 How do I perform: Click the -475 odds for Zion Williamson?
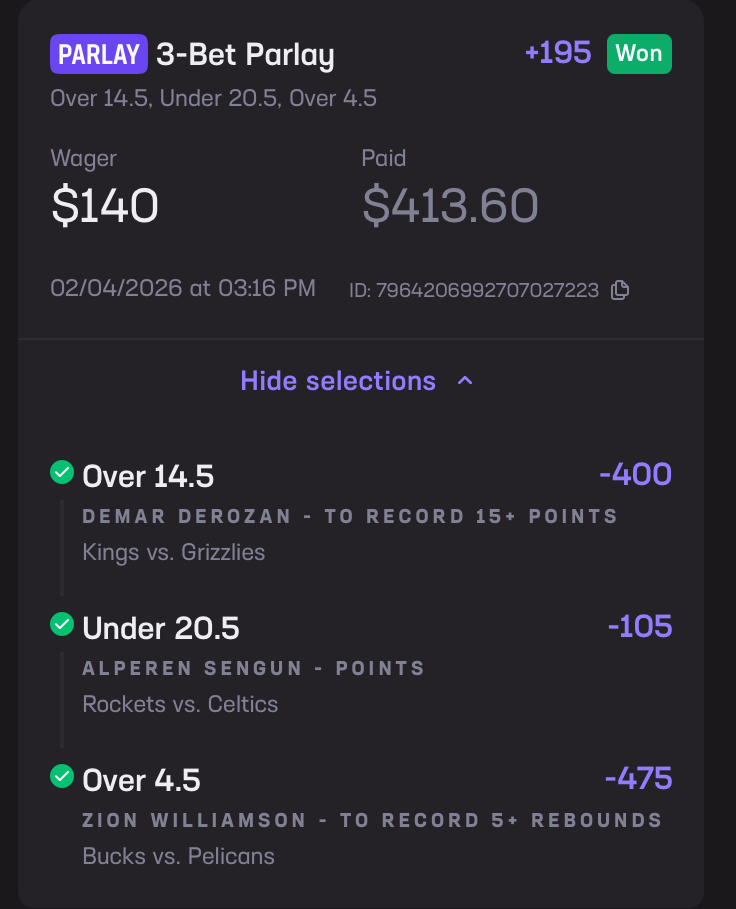[x=638, y=778]
